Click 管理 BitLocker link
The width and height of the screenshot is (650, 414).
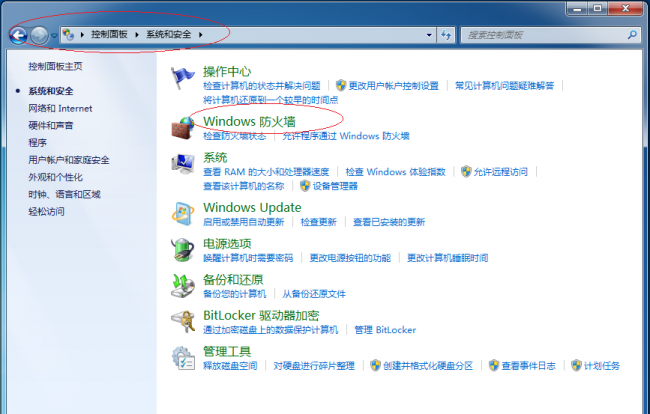pos(385,330)
